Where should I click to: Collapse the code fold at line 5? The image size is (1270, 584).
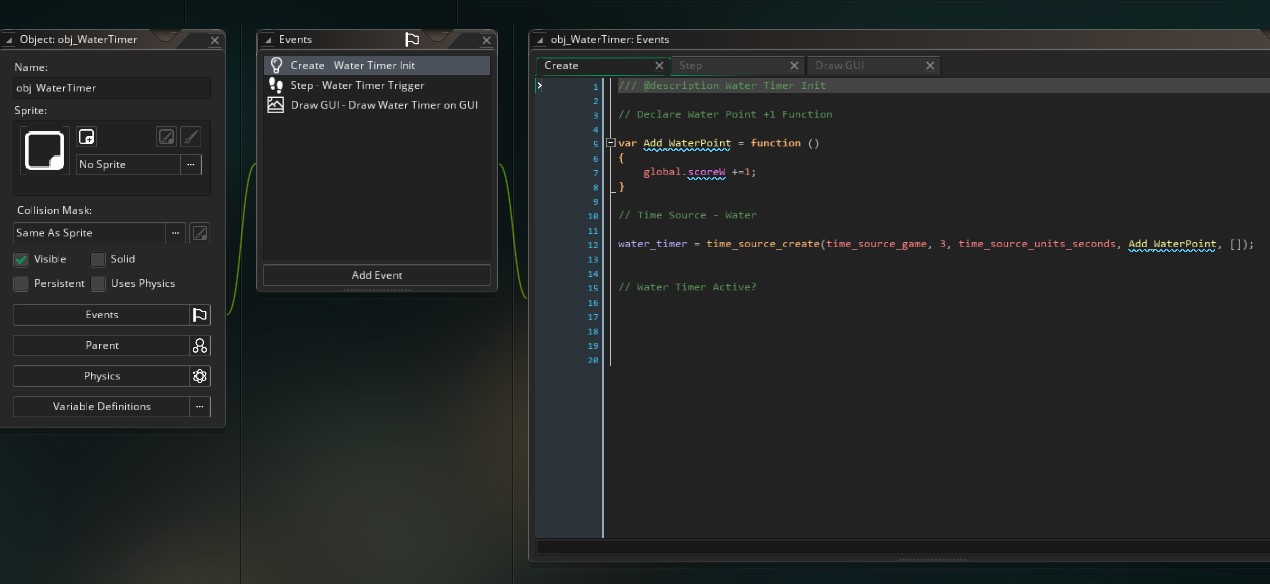coord(610,143)
